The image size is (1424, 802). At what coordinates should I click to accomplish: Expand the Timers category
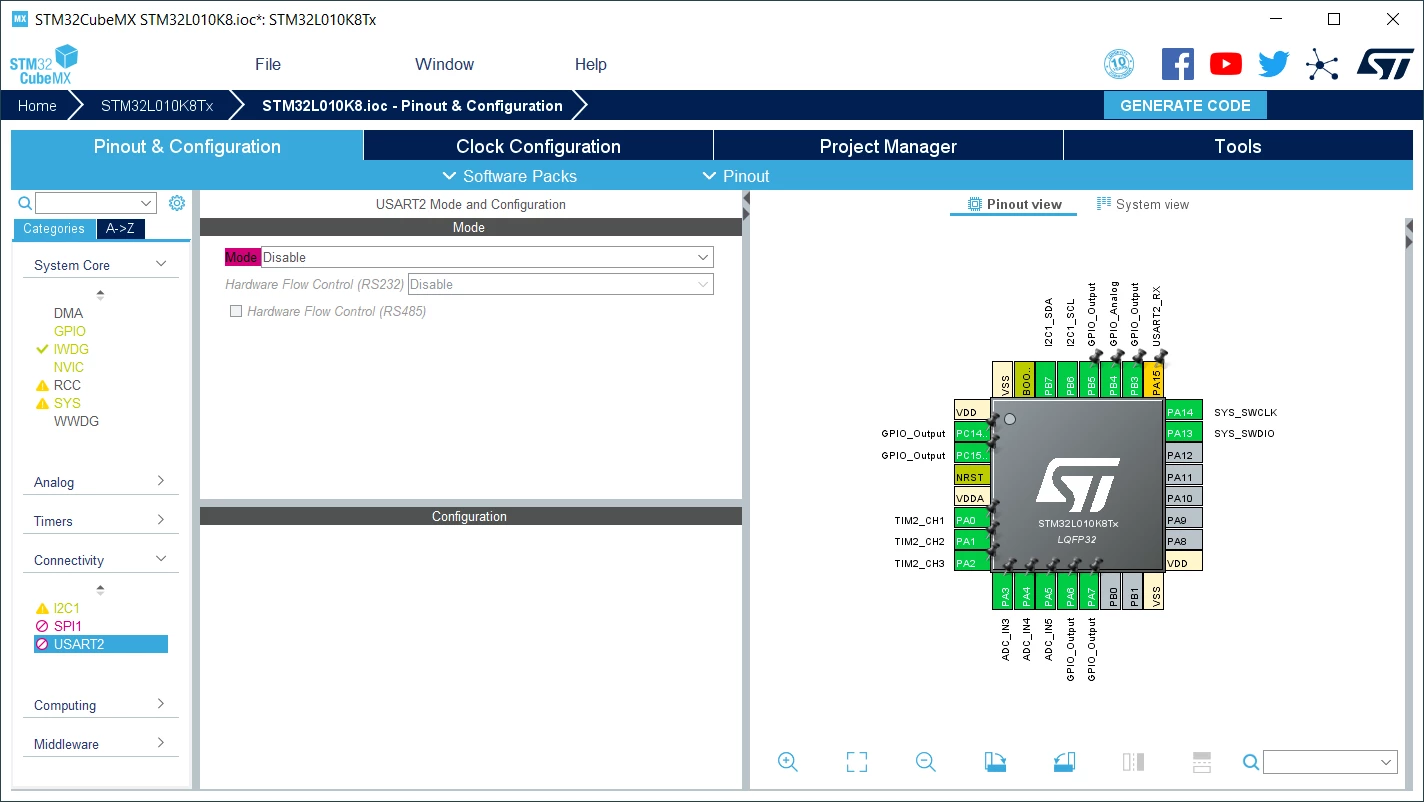point(100,521)
